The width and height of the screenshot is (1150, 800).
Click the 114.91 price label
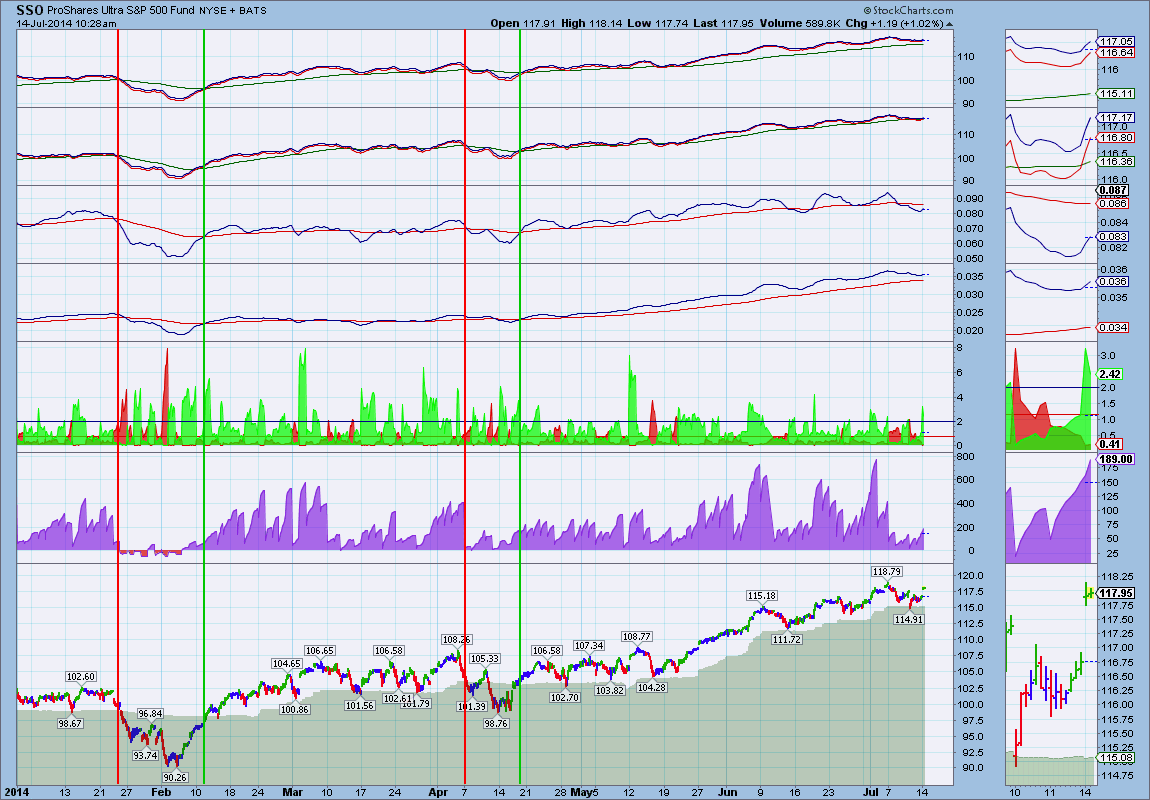(909, 619)
